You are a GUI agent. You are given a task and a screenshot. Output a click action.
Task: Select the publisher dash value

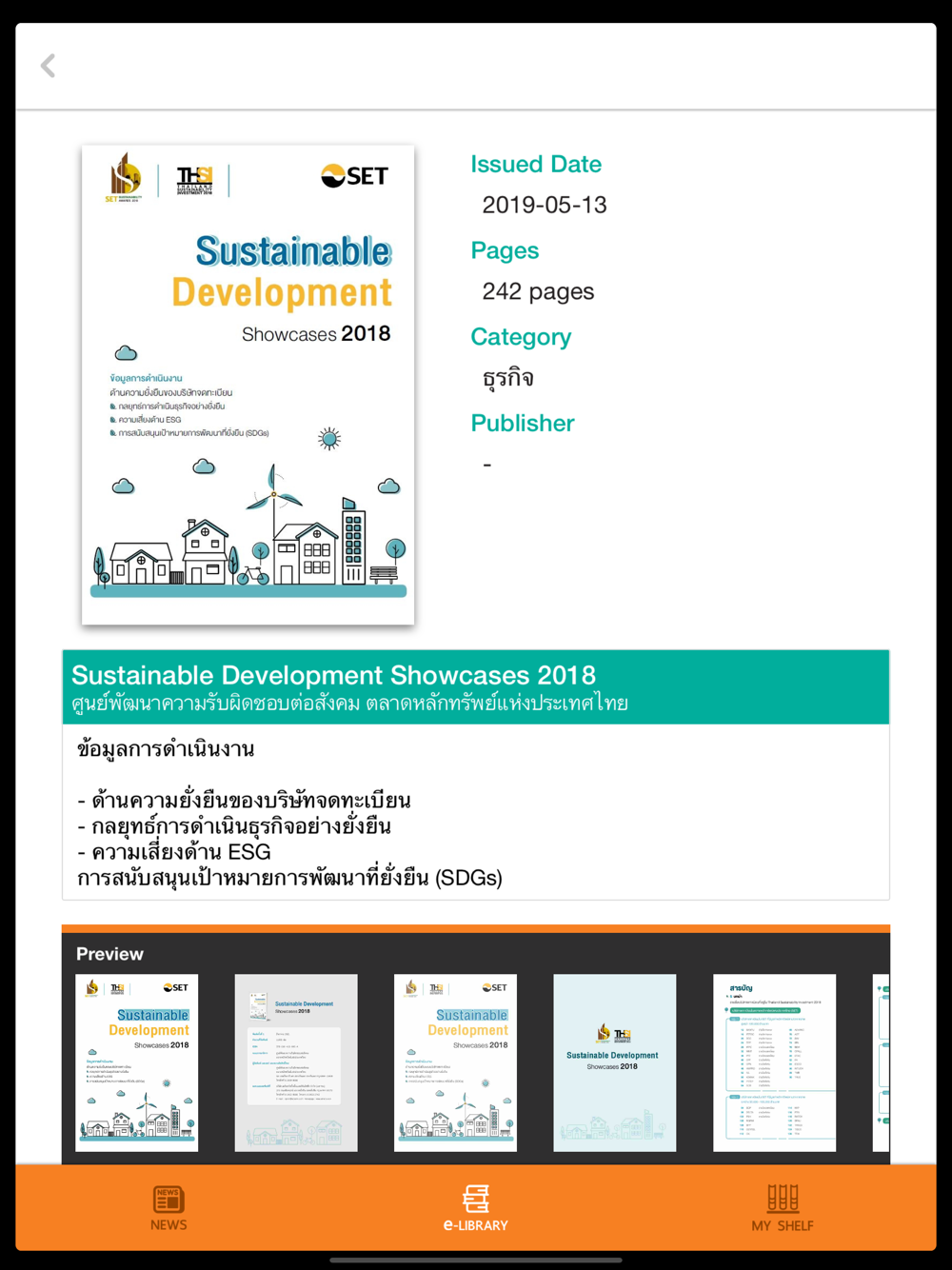click(x=487, y=465)
